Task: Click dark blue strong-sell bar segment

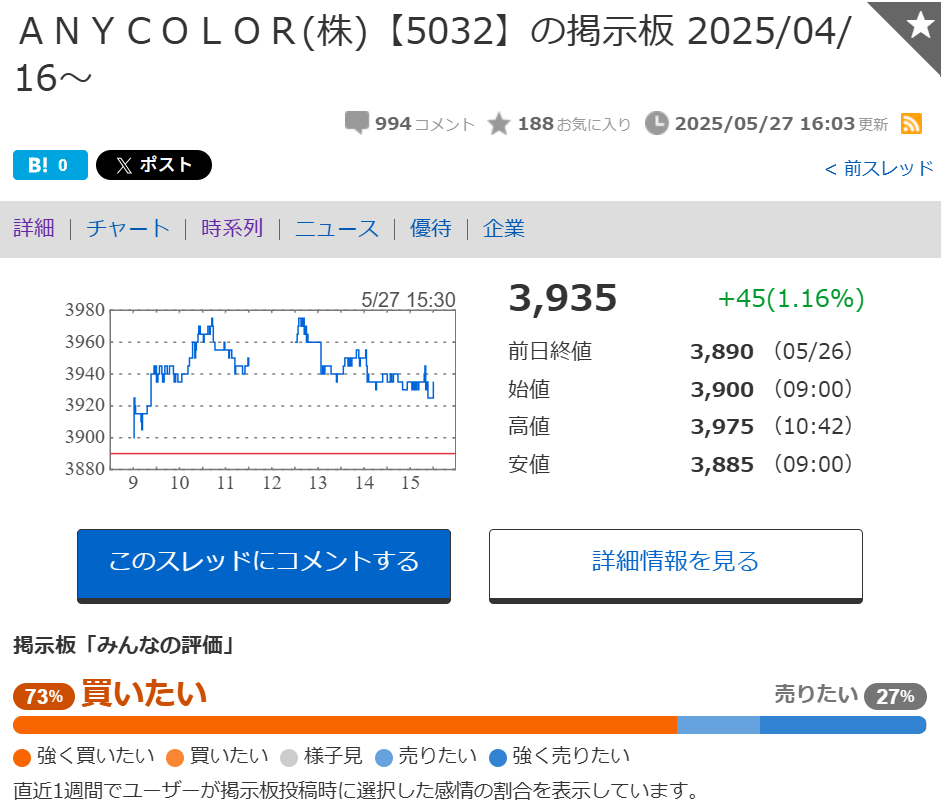Action: [843, 725]
